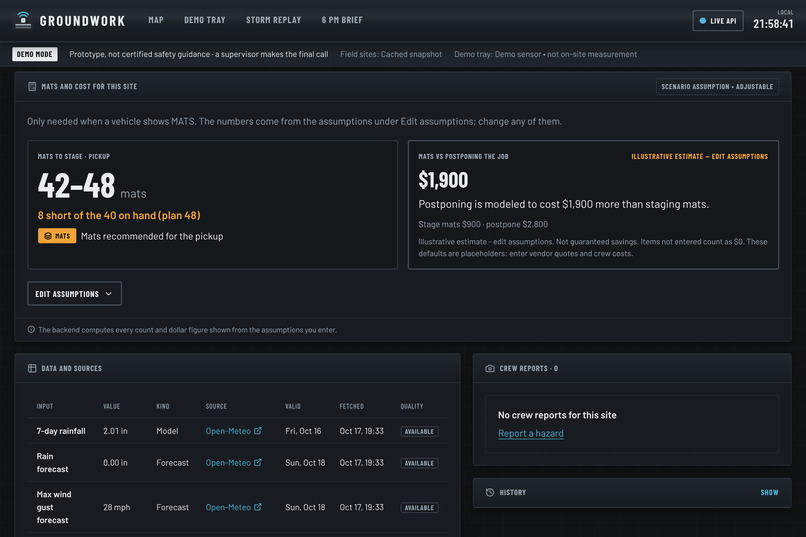Click the 0.00 in rain forecast value
Viewport: 806px width, 537px height.
(x=115, y=463)
